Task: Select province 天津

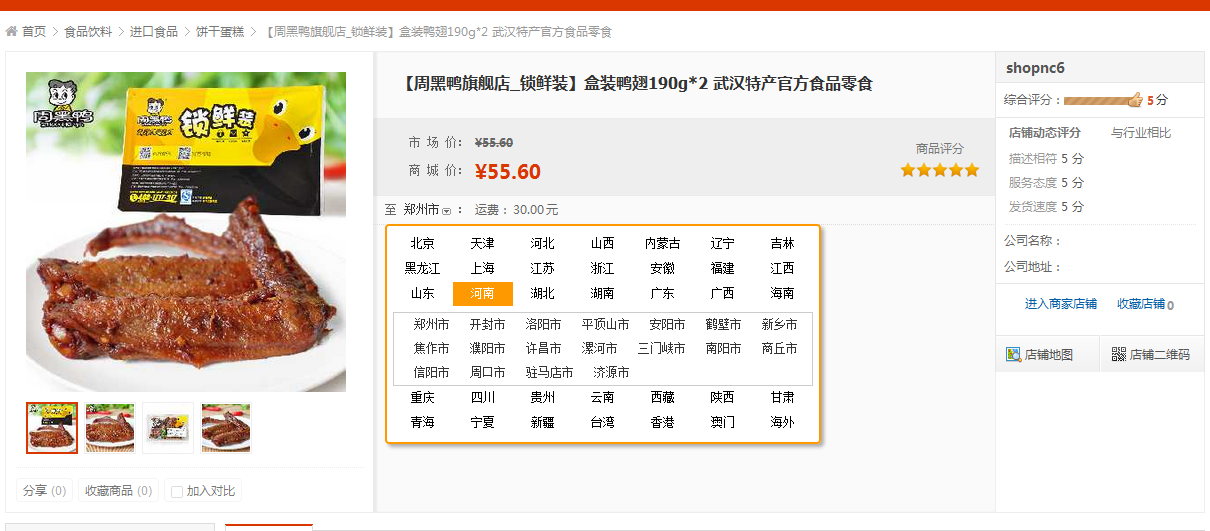Action: coord(482,243)
